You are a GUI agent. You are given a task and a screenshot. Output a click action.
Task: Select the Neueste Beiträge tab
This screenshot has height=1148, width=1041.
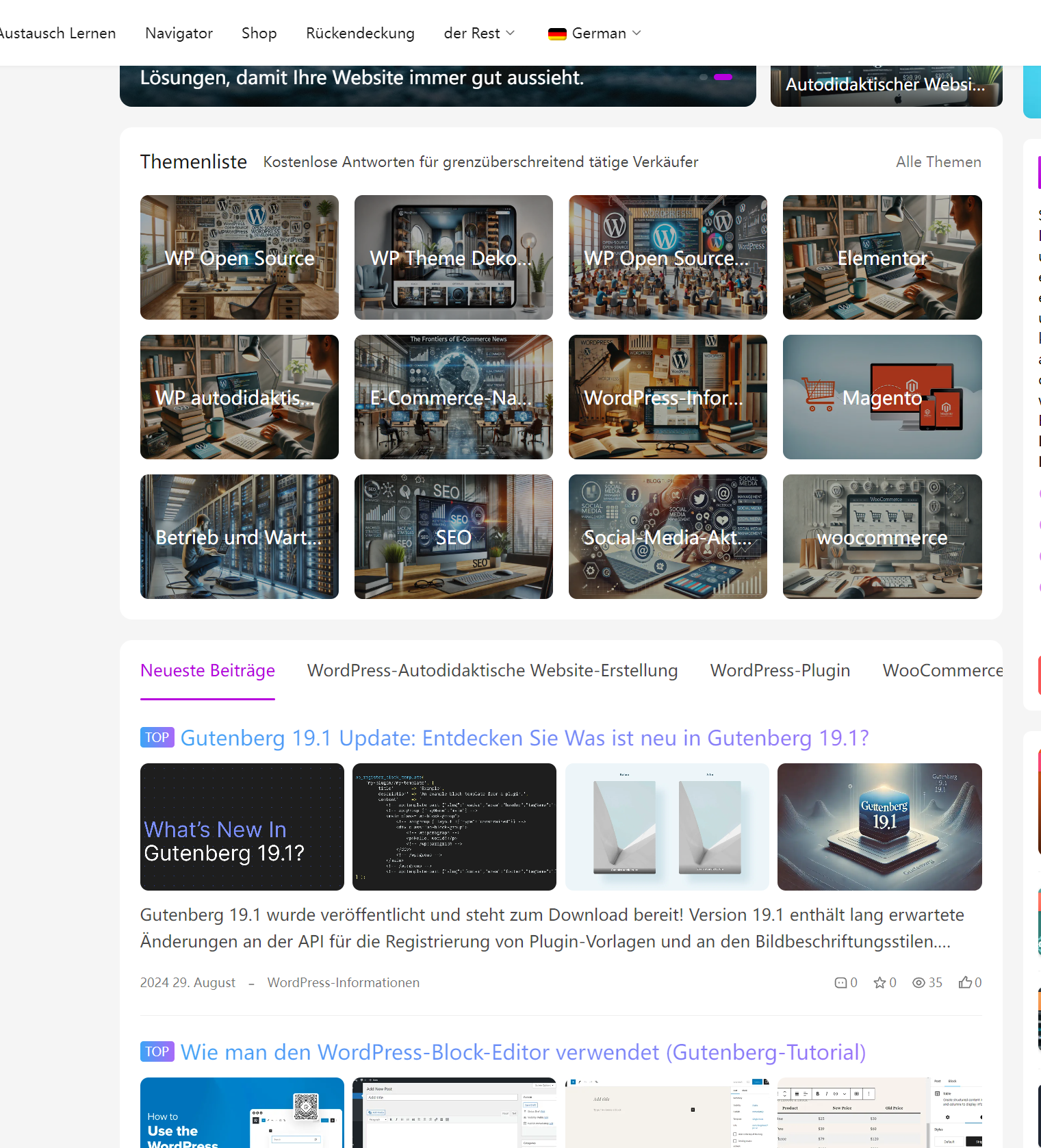pos(207,670)
